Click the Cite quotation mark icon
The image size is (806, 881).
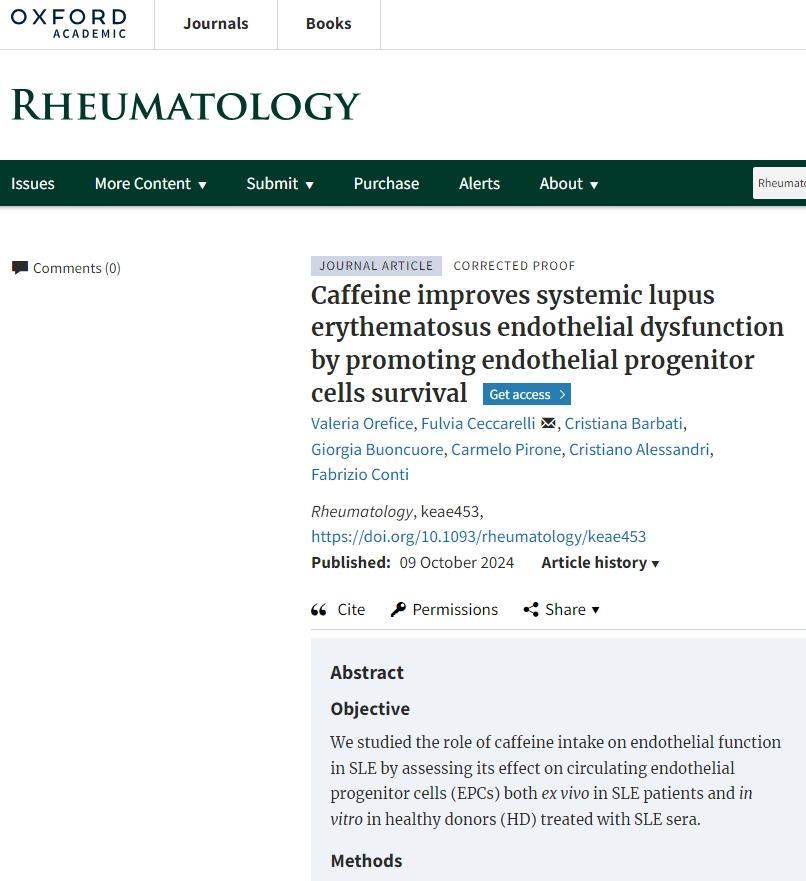tap(319, 609)
